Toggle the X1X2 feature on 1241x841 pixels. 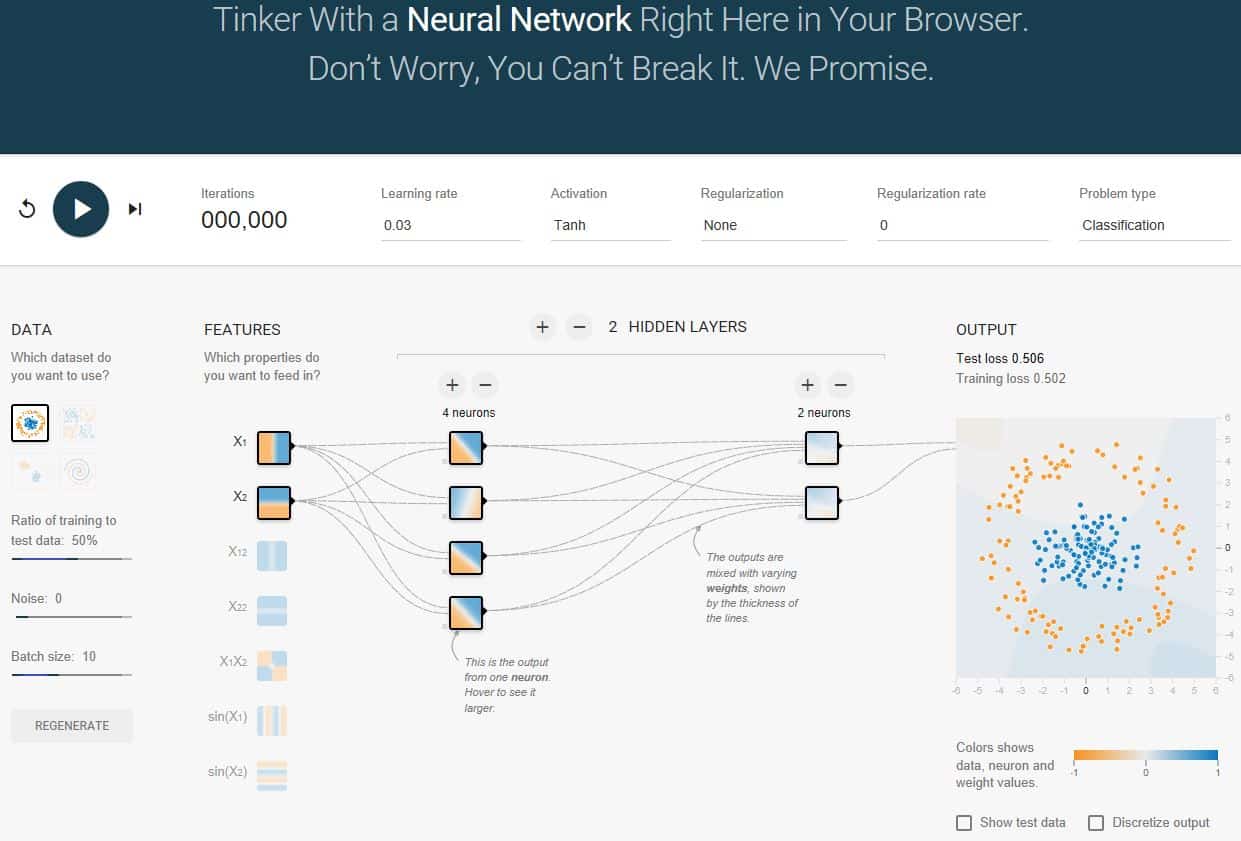pyautogui.click(x=271, y=666)
